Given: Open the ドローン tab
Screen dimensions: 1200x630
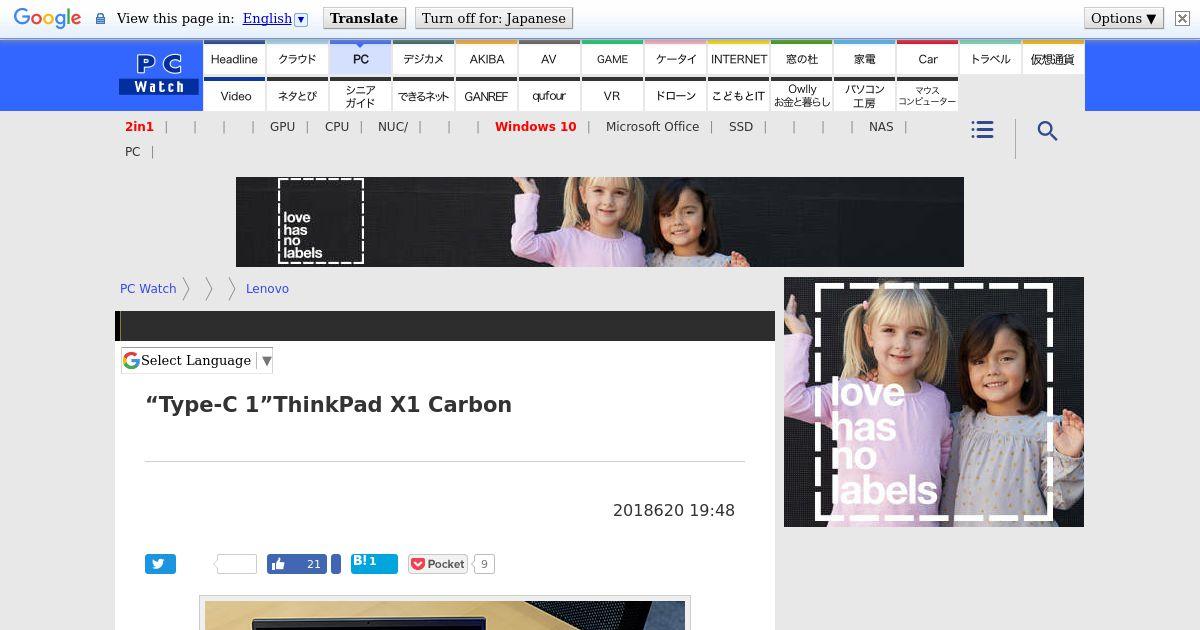Looking at the screenshot, I should tap(675, 95).
